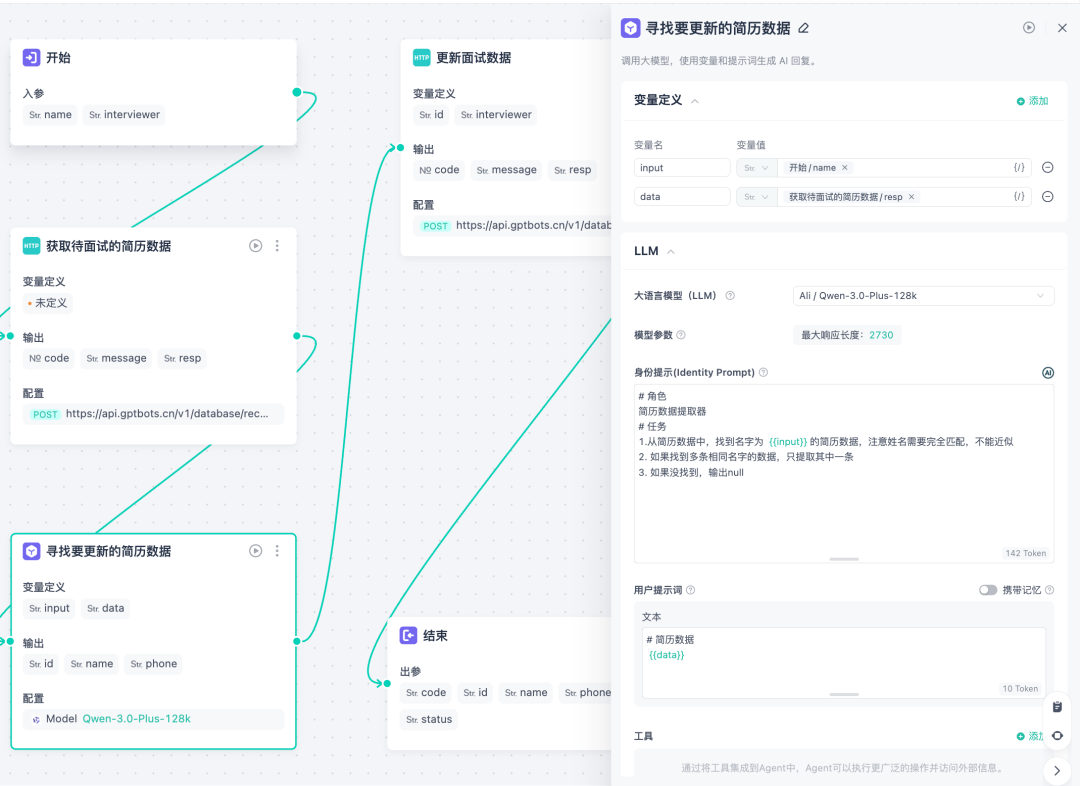
Task: Click help icon next to 模型参数
Action: click(x=681, y=335)
